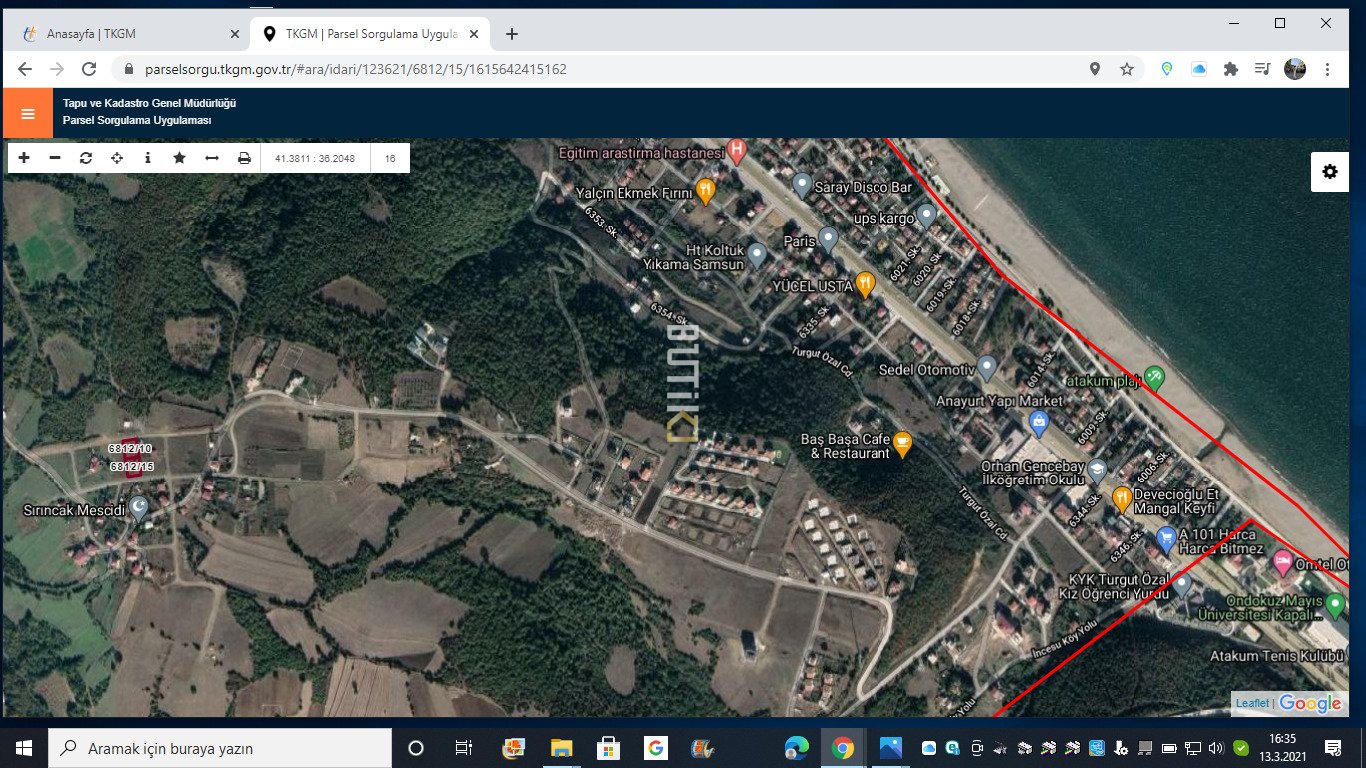Click the Egitim arastirma hastanesi hospital marker
Image resolution: width=1366 pixels, height=768 pixels.
click(x=737, y=152)
